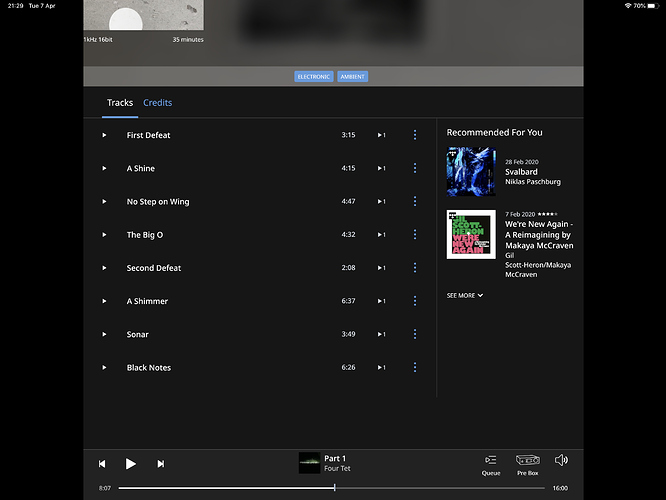Select the A Shimmer track title
666x500 pixels.
(x=147, y=301)
